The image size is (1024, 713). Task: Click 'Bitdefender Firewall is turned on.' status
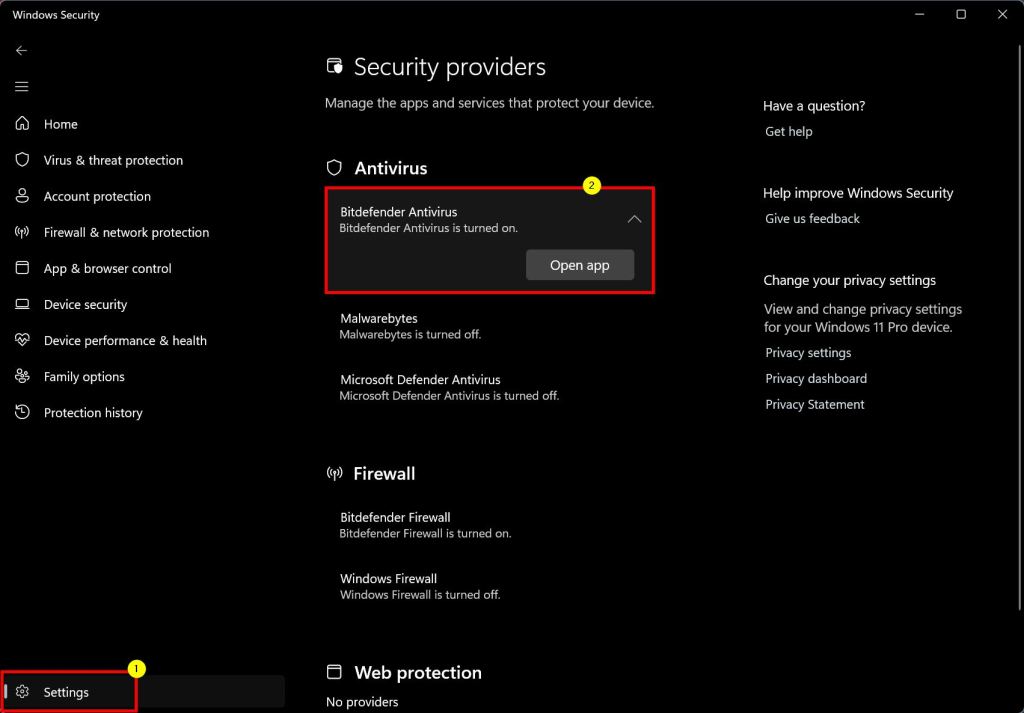click(x=425, y=533)
